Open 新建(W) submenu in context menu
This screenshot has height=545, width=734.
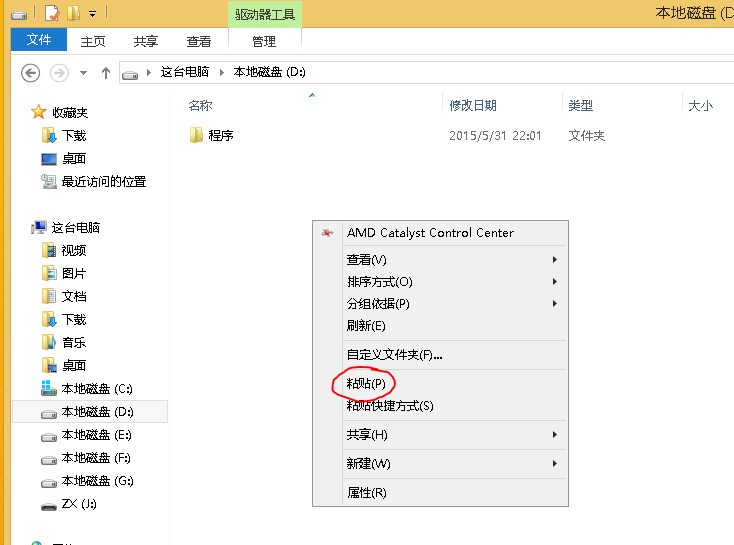[x=440, y=464]
